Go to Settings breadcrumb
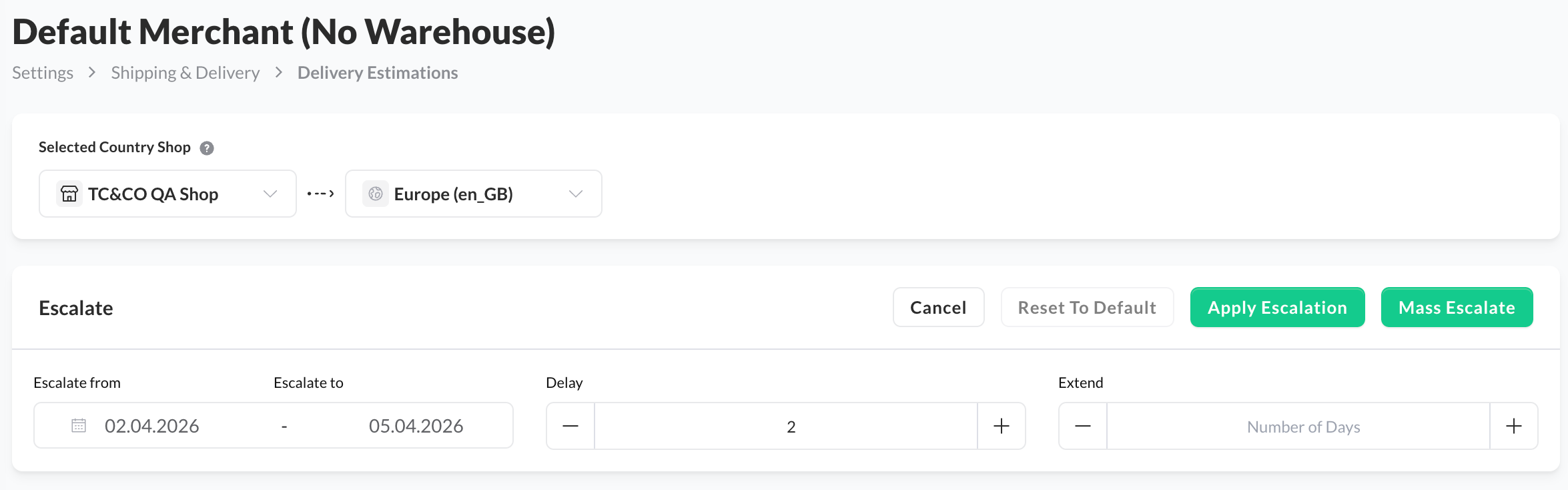 [43, 73]
